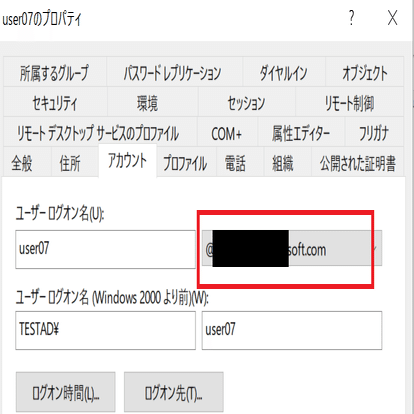Click the ログオン先(T)... button

pos(174,392)
